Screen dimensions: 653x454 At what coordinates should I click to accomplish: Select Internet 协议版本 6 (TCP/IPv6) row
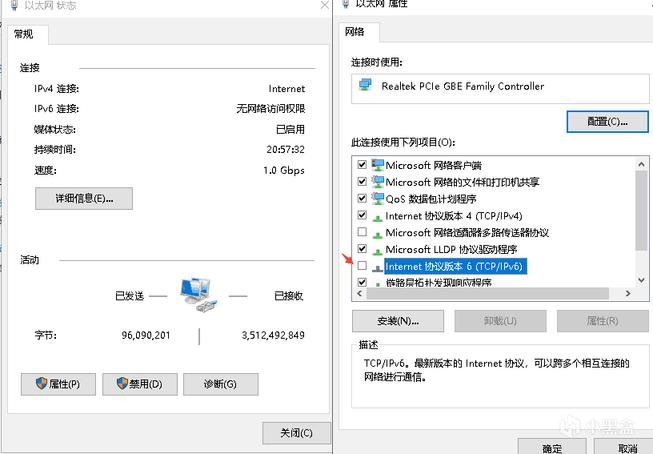455,267
